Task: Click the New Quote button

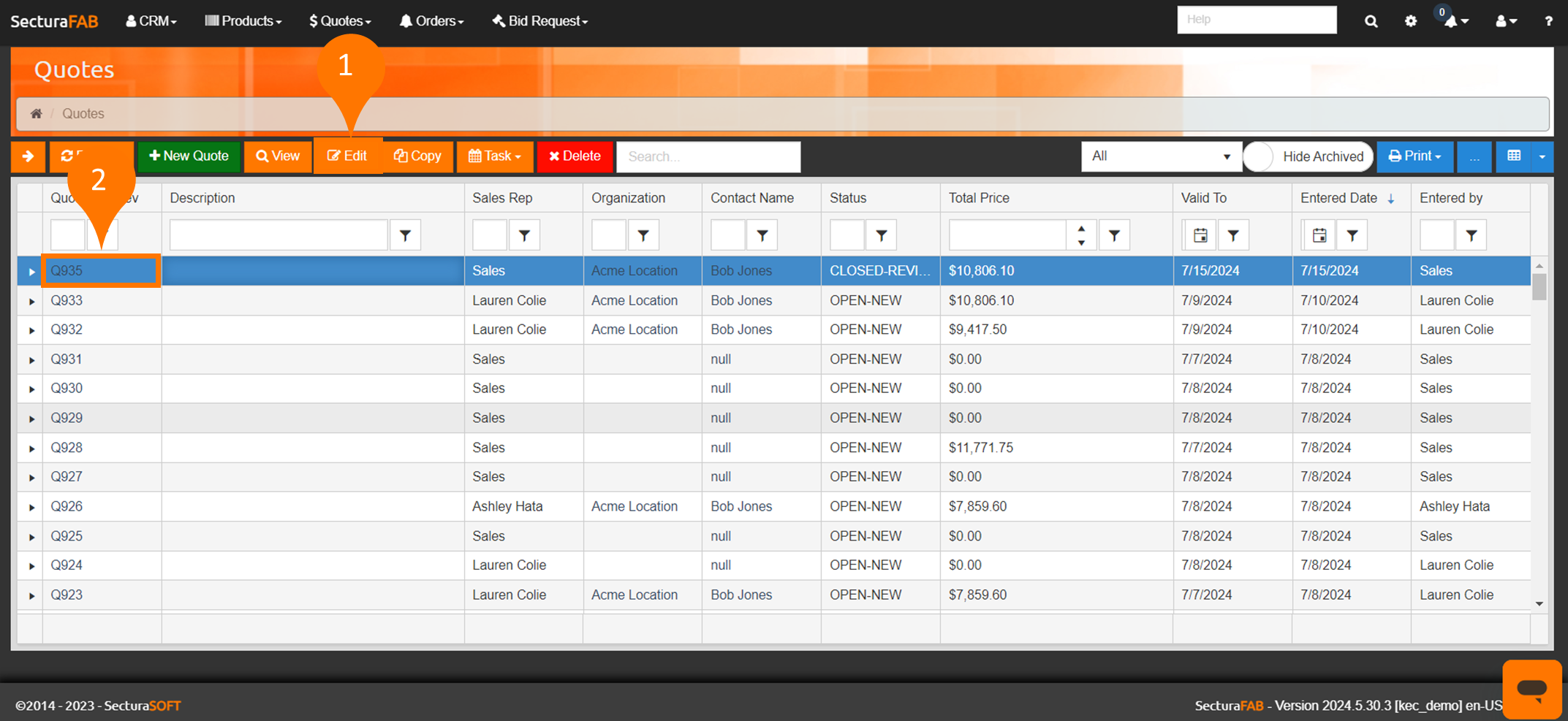Action: [x=189, y=156]
